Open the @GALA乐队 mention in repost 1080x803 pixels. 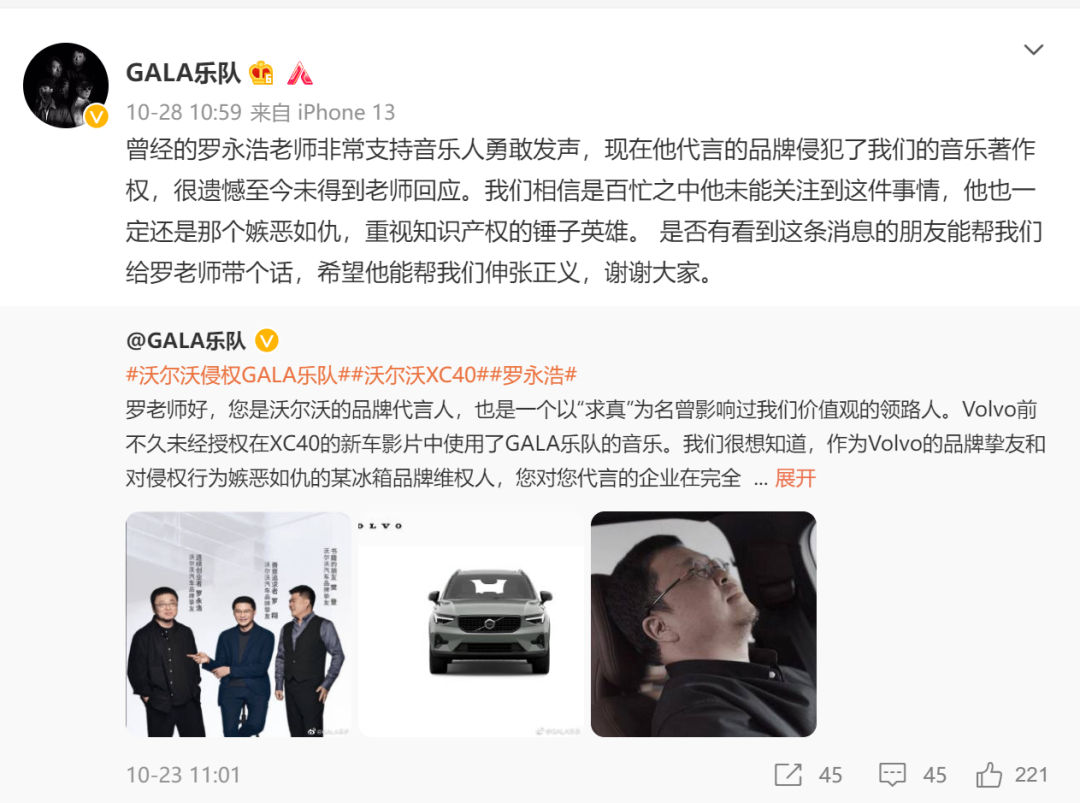pyautogui.click(x=186, y=340)
